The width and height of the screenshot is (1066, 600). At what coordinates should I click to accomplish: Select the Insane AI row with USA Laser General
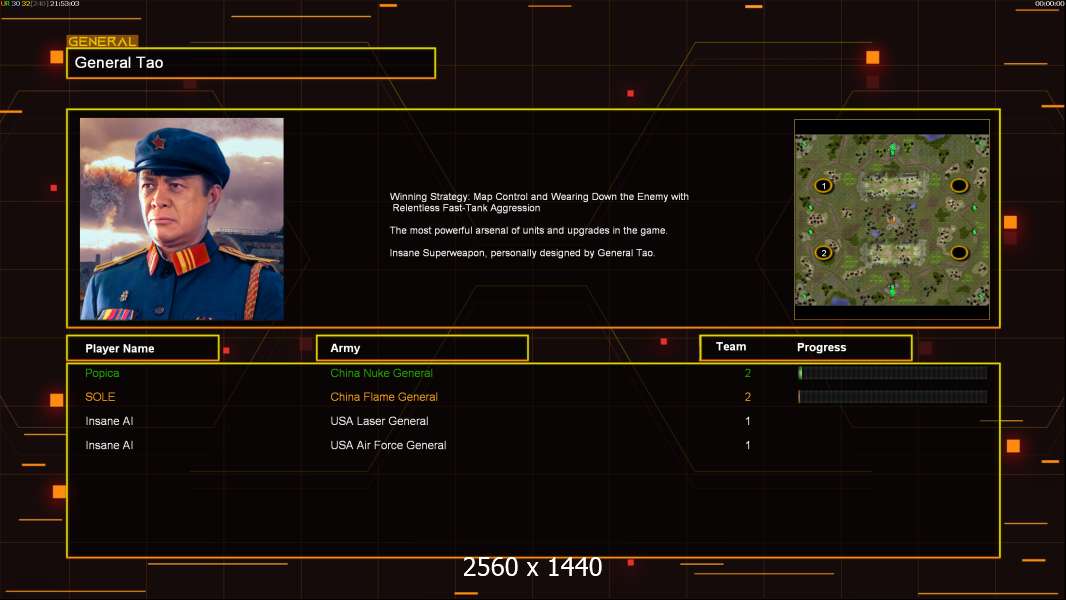pos(533,421)
